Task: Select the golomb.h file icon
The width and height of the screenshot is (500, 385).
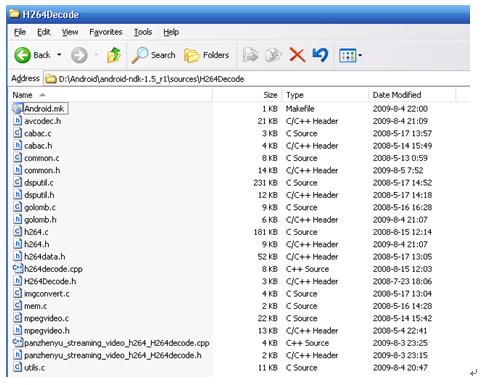Action: coord(18,219)
